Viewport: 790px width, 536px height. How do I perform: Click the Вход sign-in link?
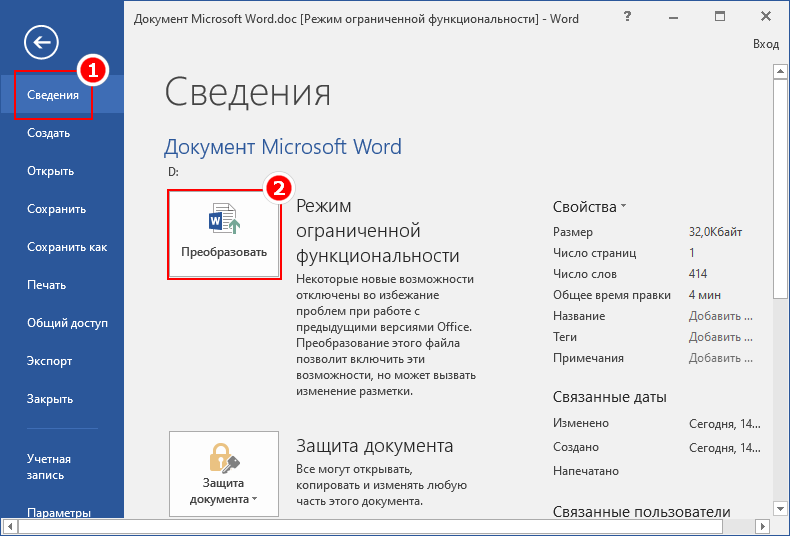click(x=766, y=44)
